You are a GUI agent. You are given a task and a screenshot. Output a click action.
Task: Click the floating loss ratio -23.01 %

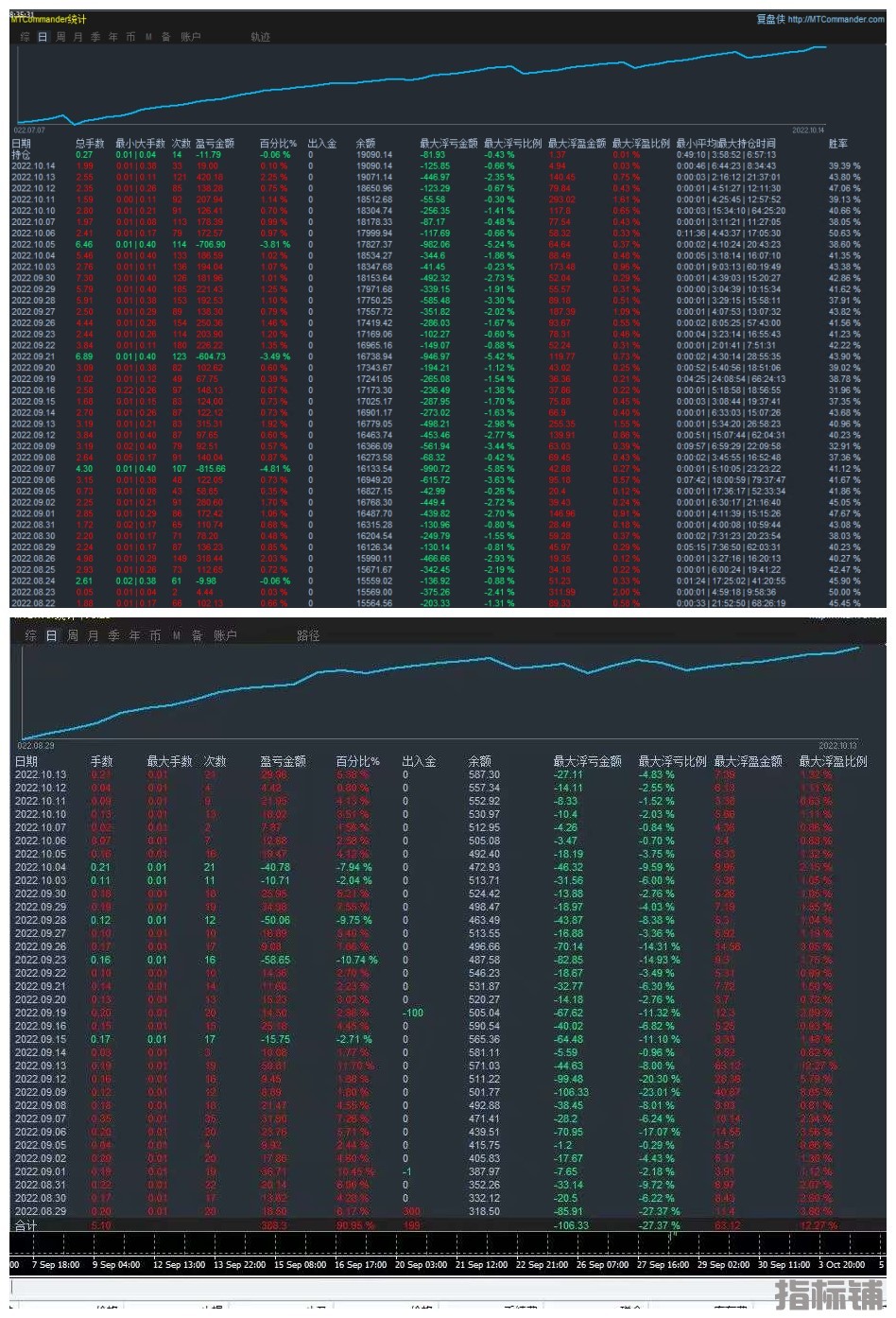[x=660, y=1092]
